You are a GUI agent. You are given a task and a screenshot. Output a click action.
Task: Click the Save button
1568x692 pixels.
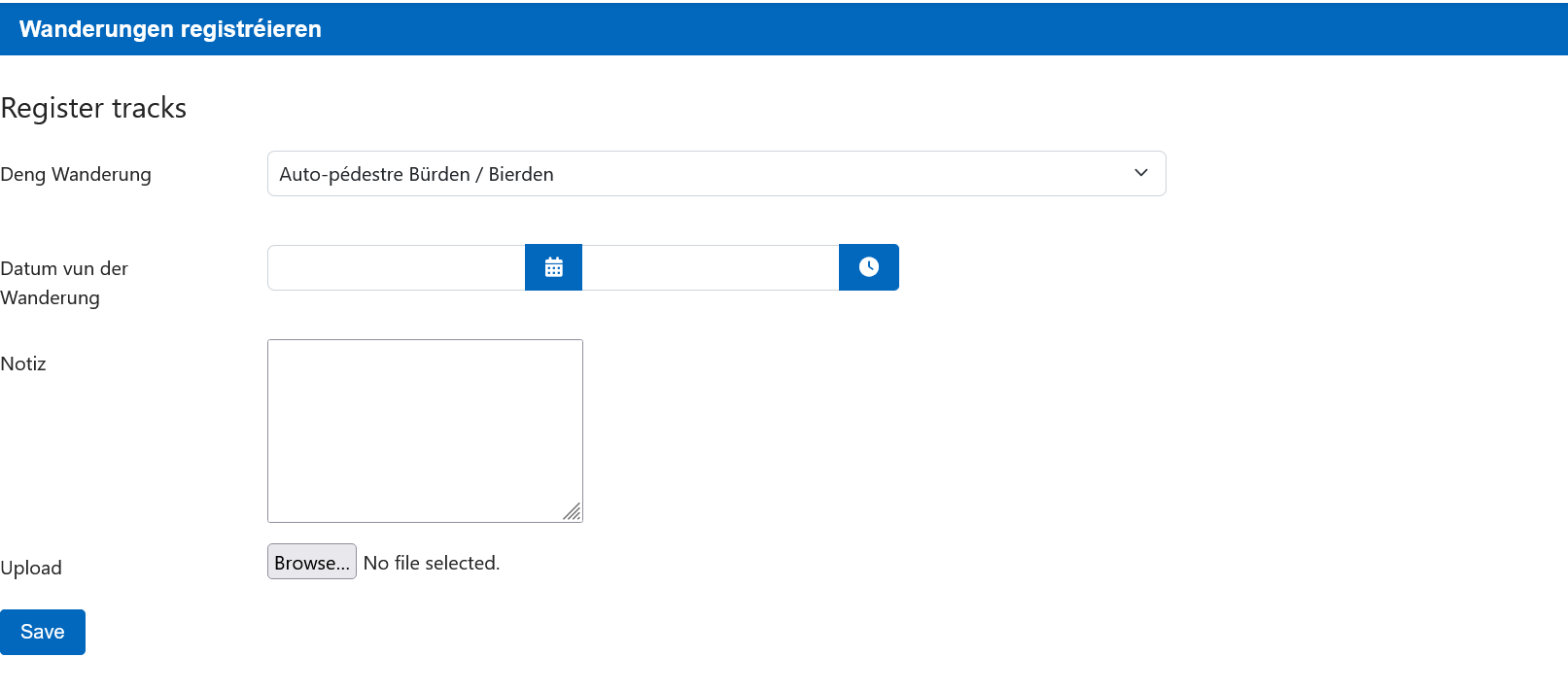pyautogui.click(x=43, y=632)
